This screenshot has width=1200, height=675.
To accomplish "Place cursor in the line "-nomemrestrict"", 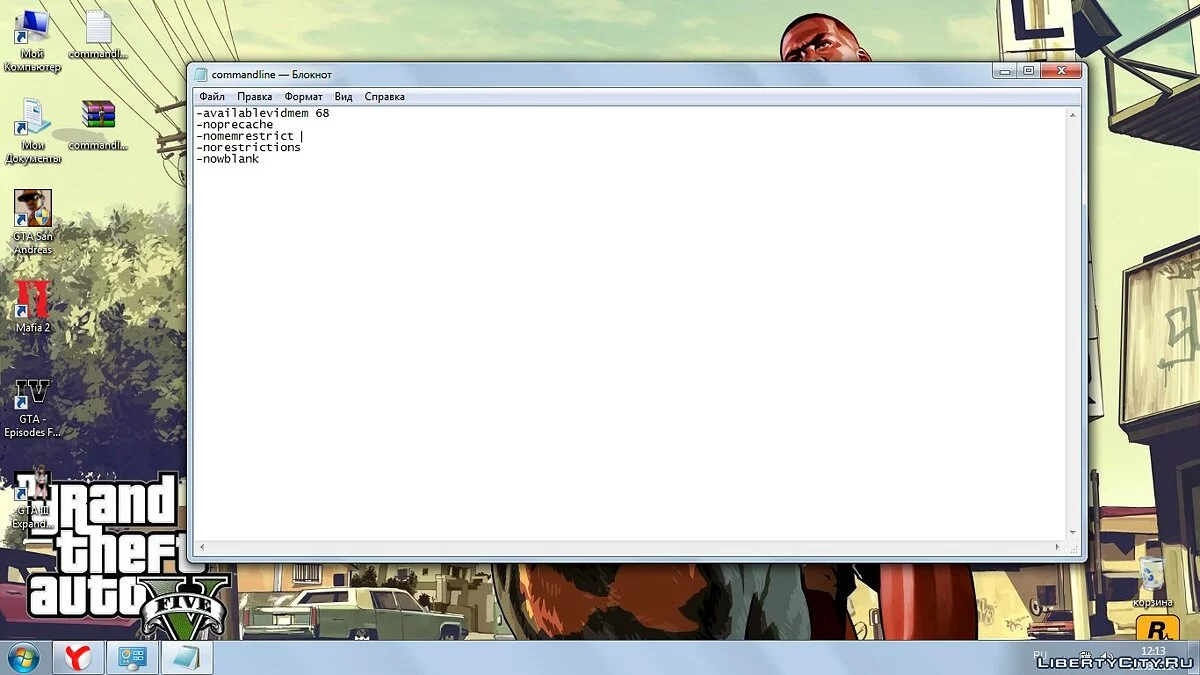I will click(246, 136).
